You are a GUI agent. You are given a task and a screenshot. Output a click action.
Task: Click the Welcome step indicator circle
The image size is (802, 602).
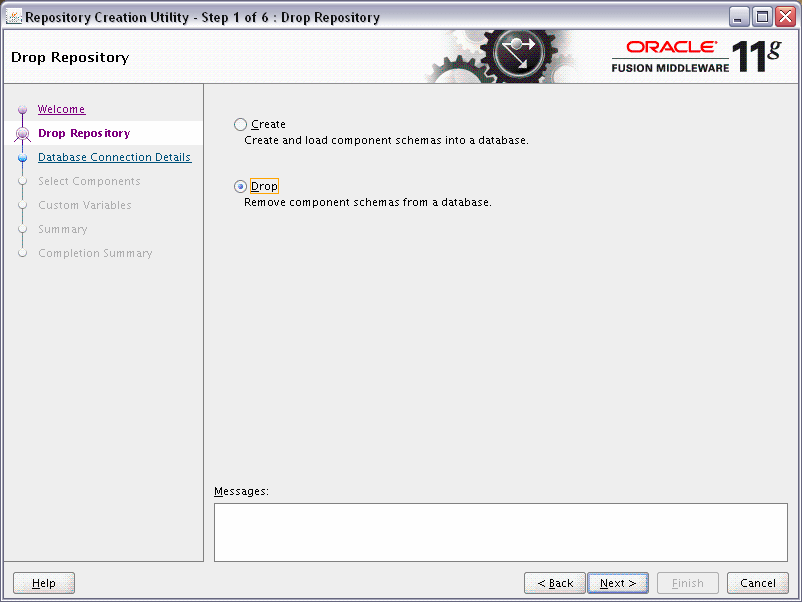tap(22, 108)
